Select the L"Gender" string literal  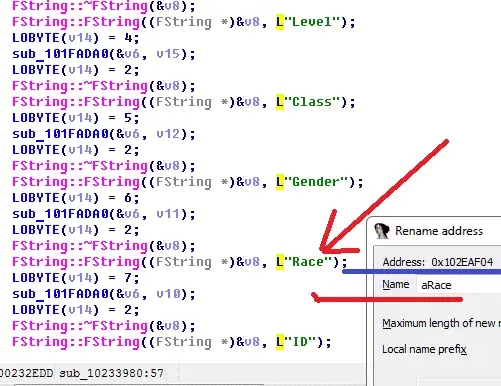(312, 182)
